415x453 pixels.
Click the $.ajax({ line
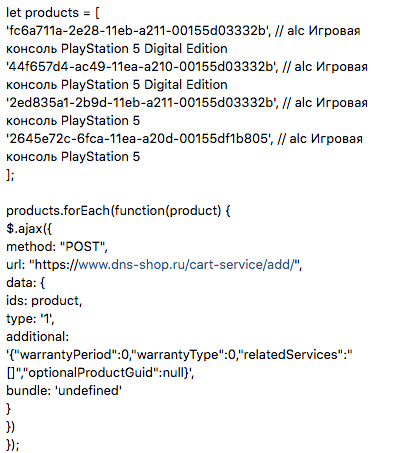29,229
